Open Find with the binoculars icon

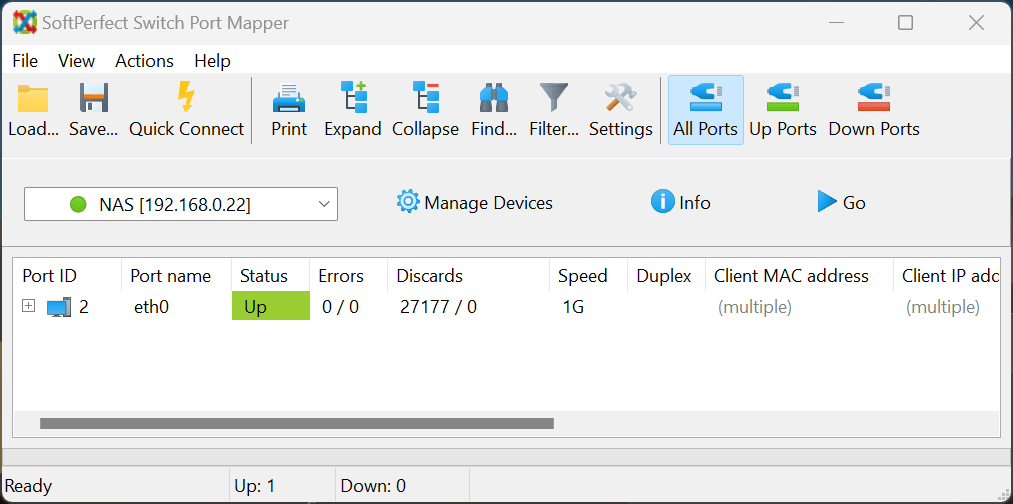pyautogui.click(x=494, y=99)
